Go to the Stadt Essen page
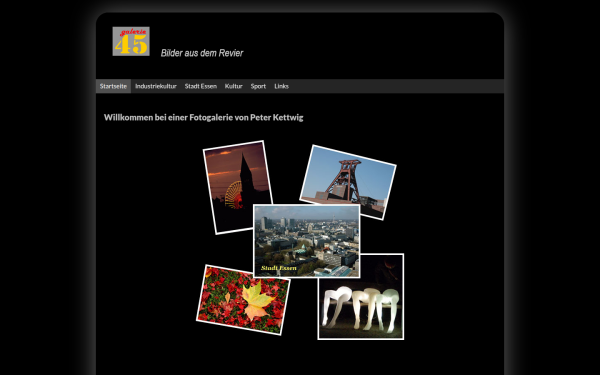 coord(201,86)
